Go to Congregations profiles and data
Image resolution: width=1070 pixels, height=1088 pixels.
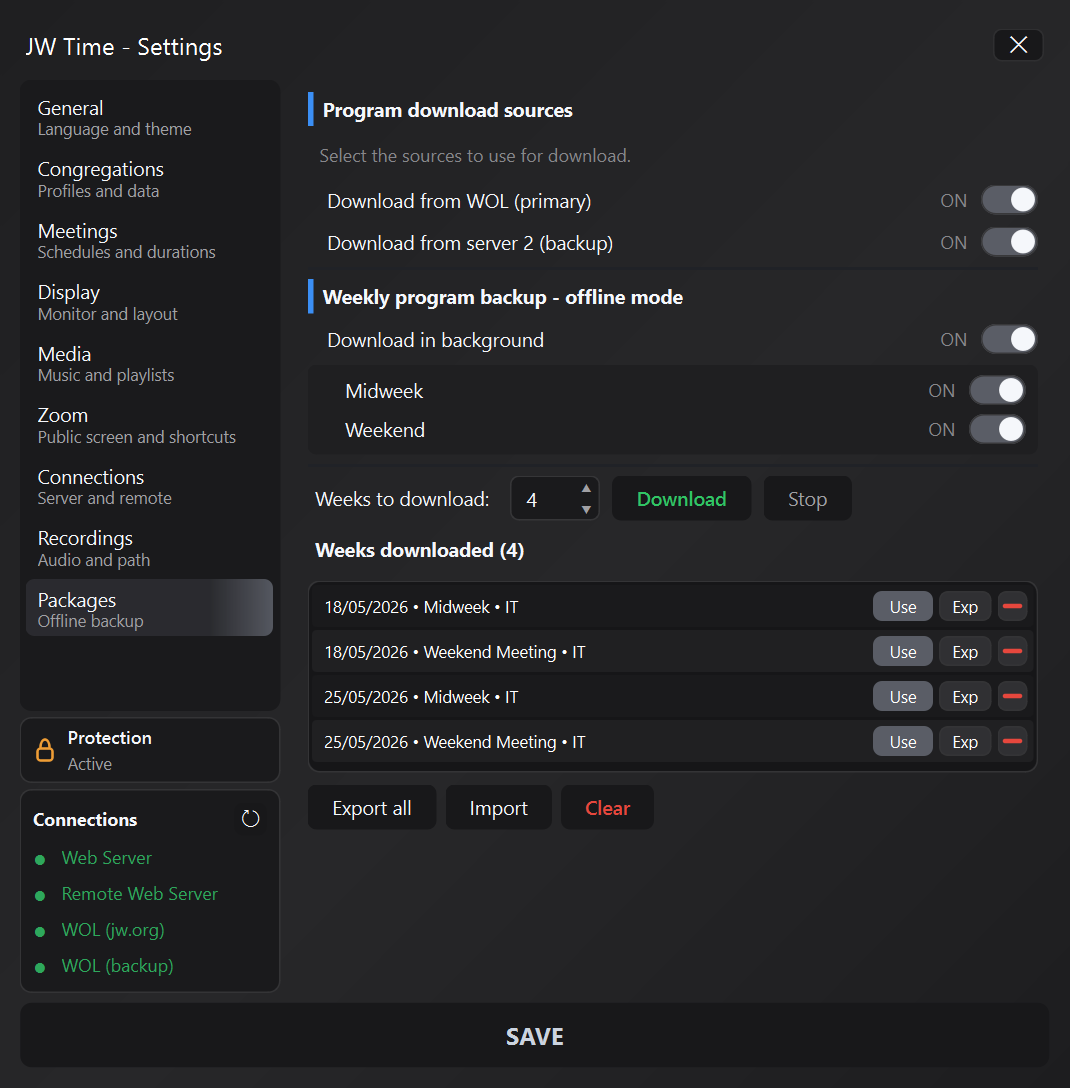[149, 180]
